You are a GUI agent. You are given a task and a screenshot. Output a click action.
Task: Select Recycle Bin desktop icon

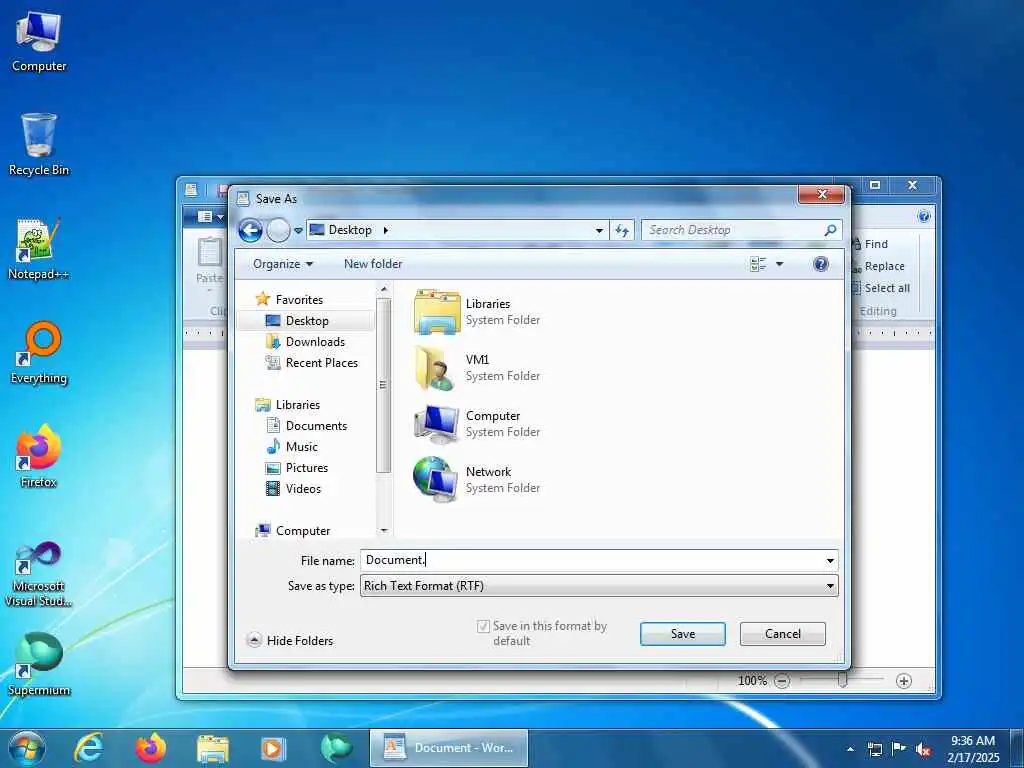click(39, 145)
